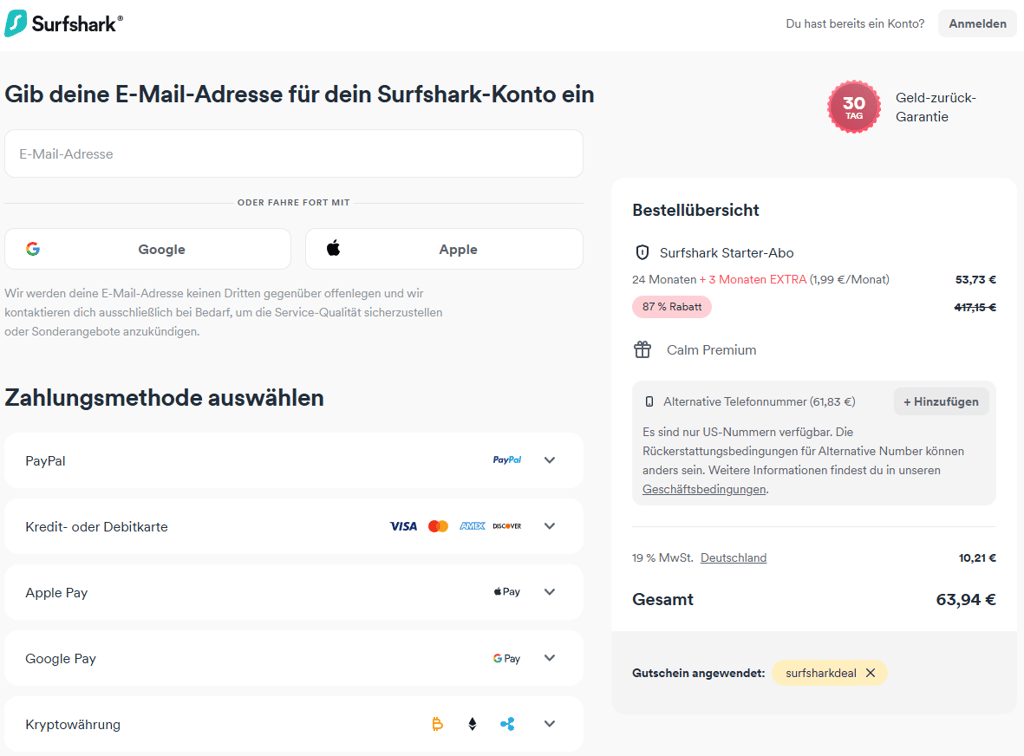Image resolution: width=1024 pixels, height=756 pixels.
Task: Expand the Kryptowährung chevron
Action: coord(550,724)
